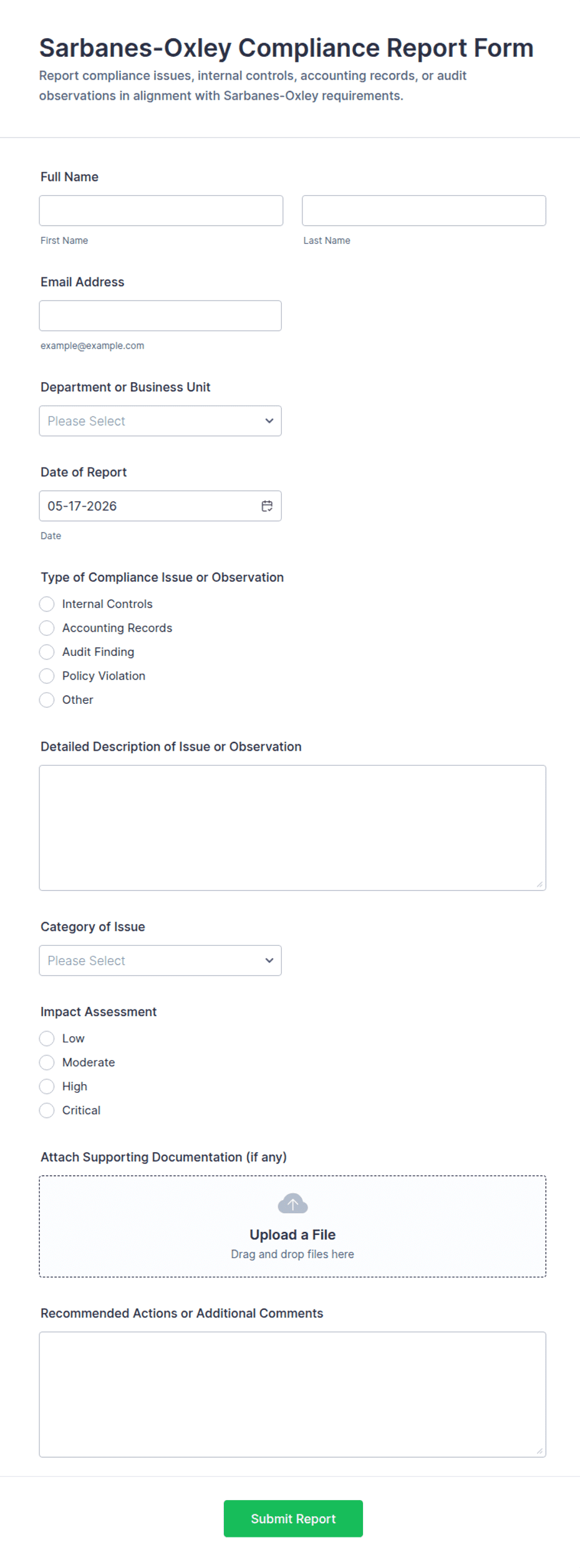
Task: Click Upload a File area
Action: [292, 1226]
